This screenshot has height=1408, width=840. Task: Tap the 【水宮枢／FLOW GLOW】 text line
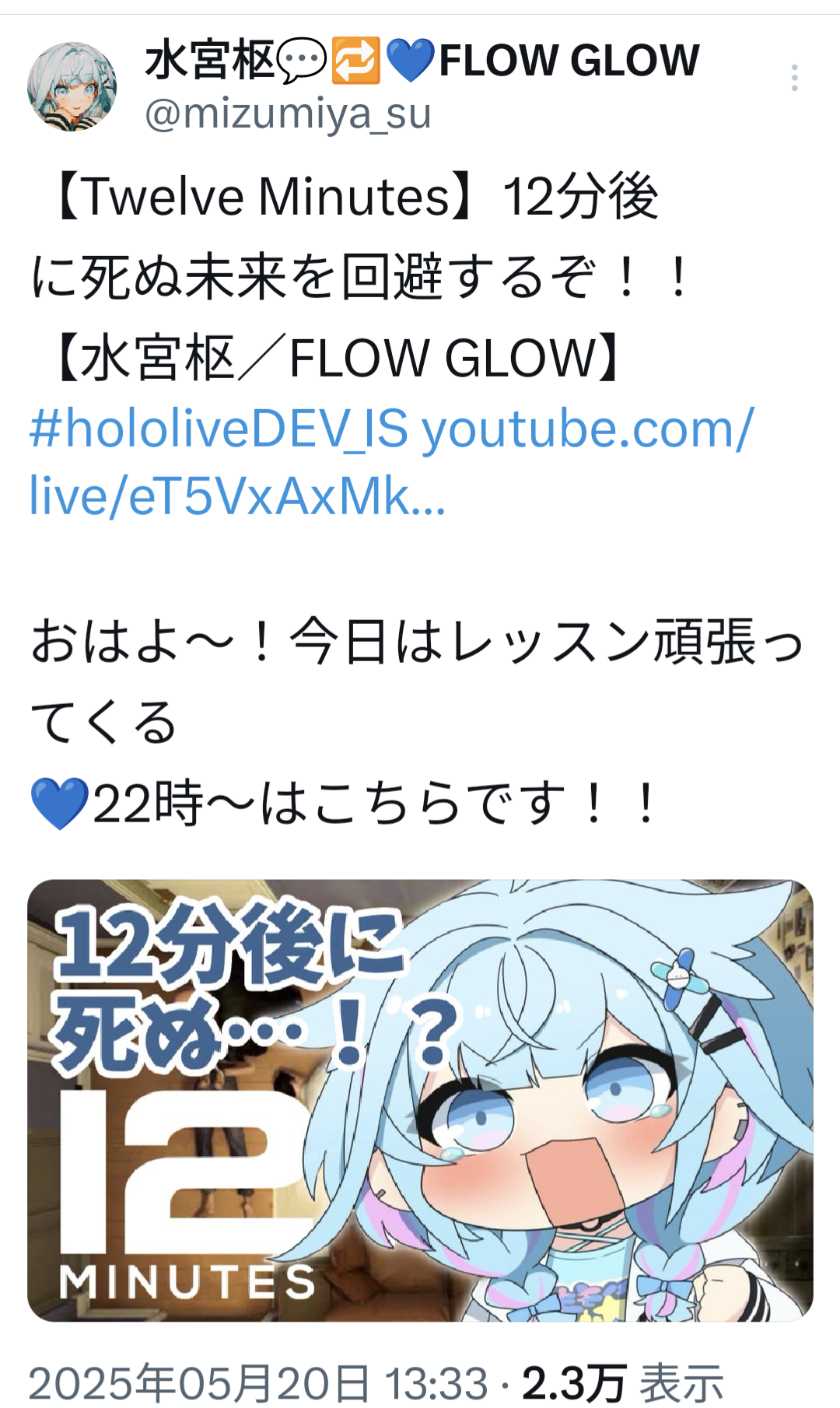tap(336, 358)
